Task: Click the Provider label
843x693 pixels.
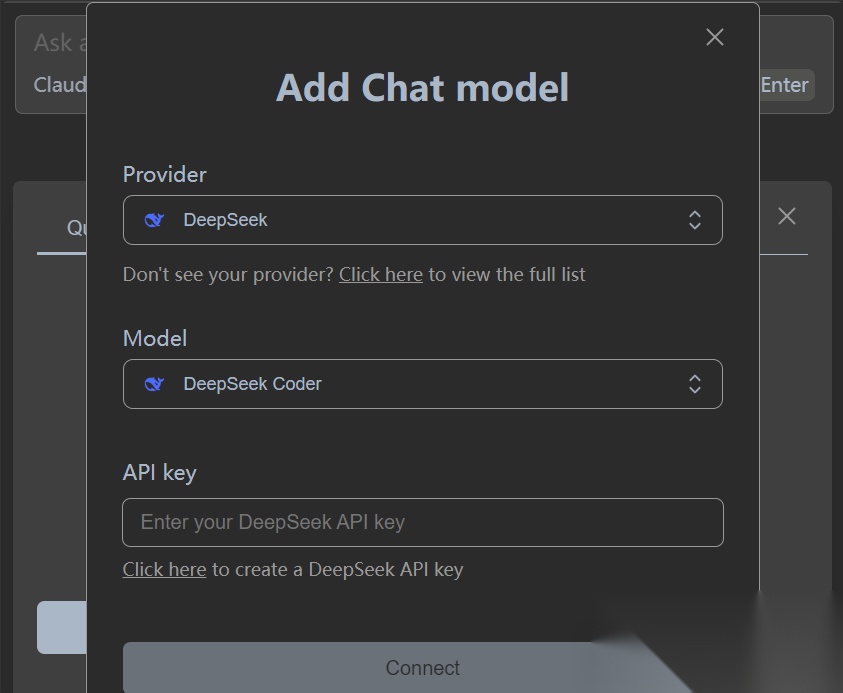Action: point(165,175)
